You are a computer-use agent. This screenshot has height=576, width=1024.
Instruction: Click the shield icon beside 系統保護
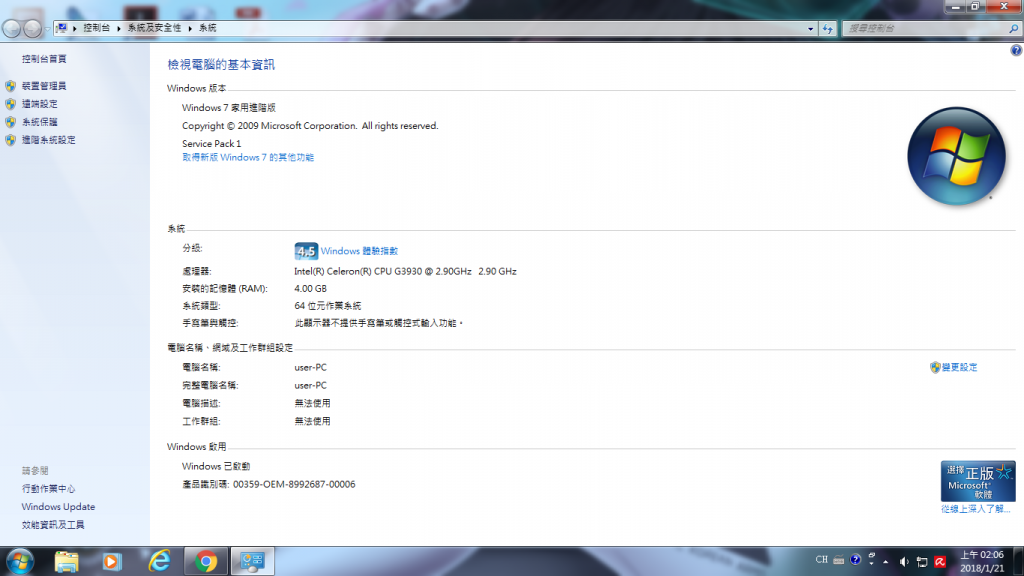click(x=10, y=122)
